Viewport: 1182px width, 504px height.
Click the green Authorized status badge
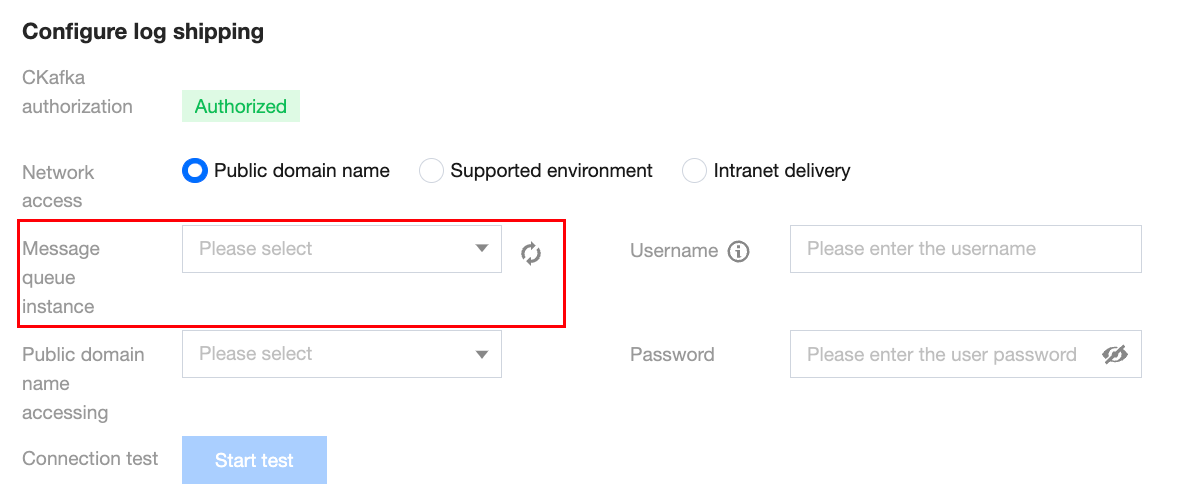pyautogui.click(x=241, y=106)
